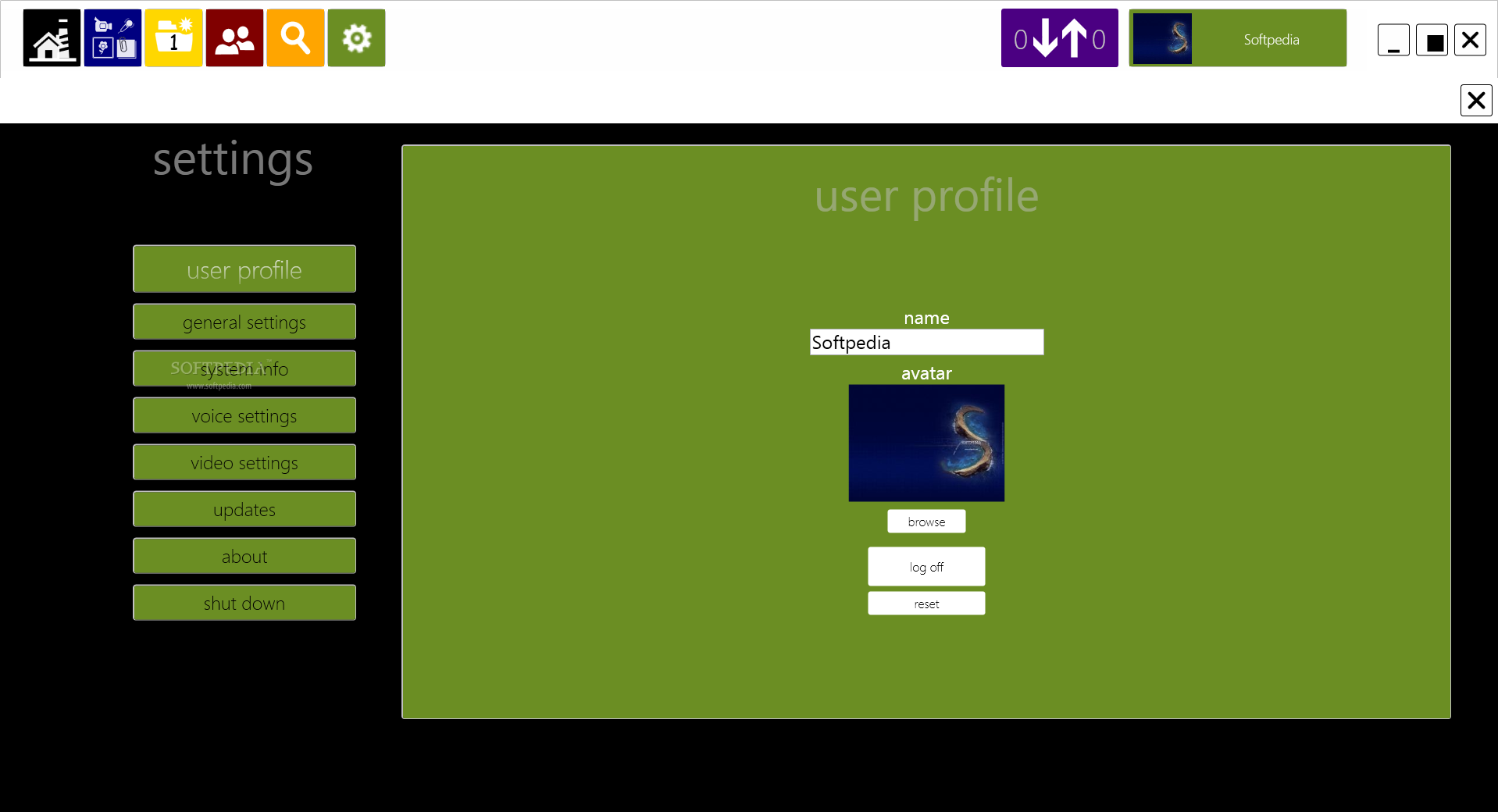
Task: Click the reset button
Action: [926, 604]
